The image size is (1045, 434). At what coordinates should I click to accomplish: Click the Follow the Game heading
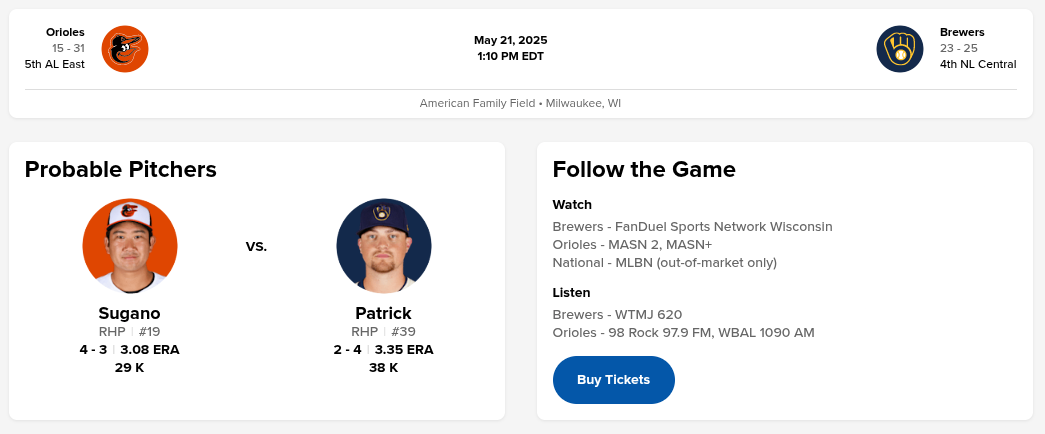point(644,169)
